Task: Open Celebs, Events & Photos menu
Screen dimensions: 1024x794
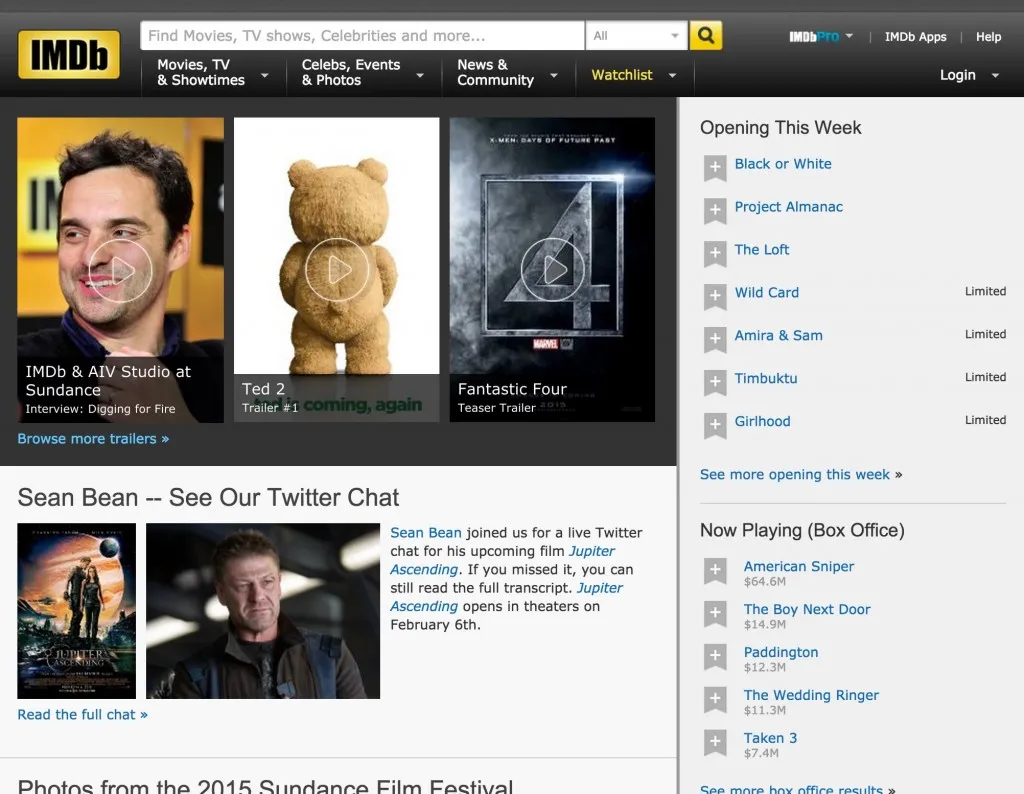Action: 363,72
